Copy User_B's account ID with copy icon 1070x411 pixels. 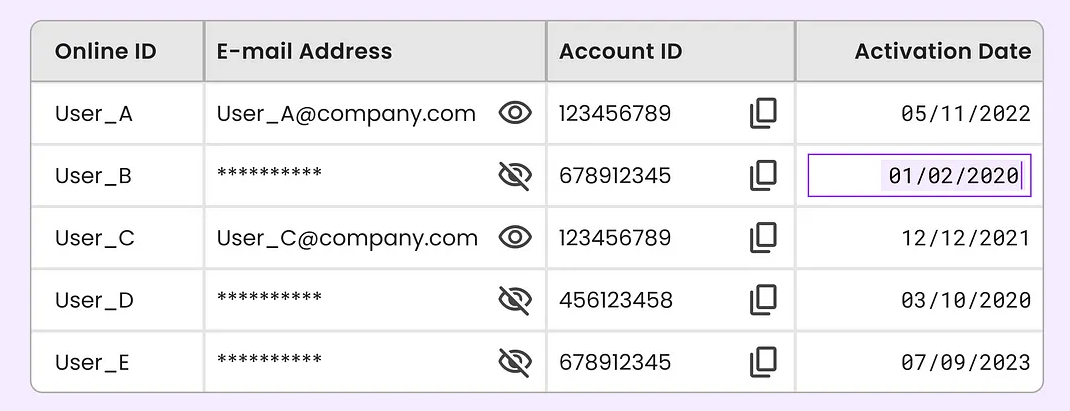(x=763, y=175)
